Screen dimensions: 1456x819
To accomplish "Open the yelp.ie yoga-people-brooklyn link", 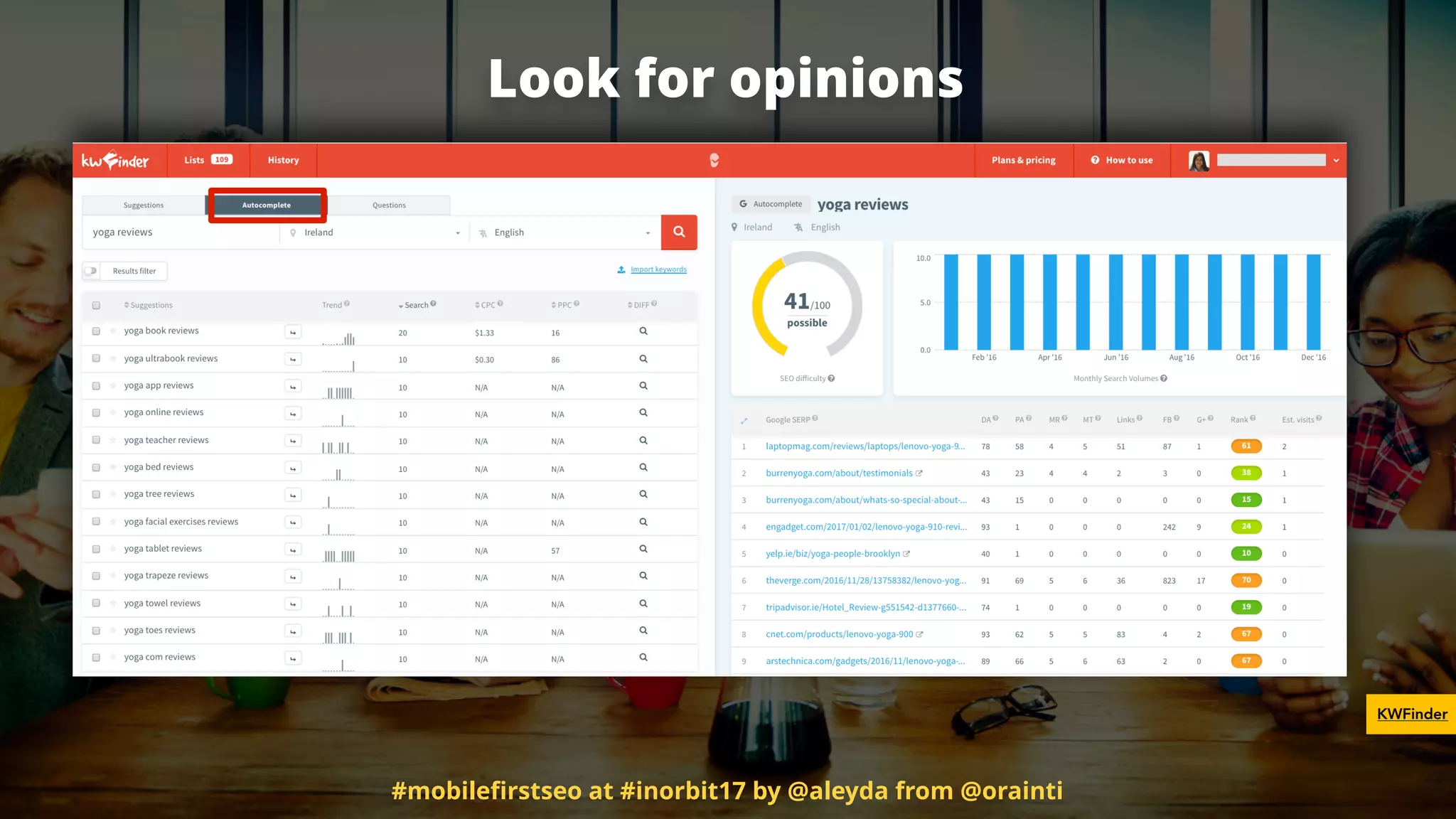I will (833, 554).
